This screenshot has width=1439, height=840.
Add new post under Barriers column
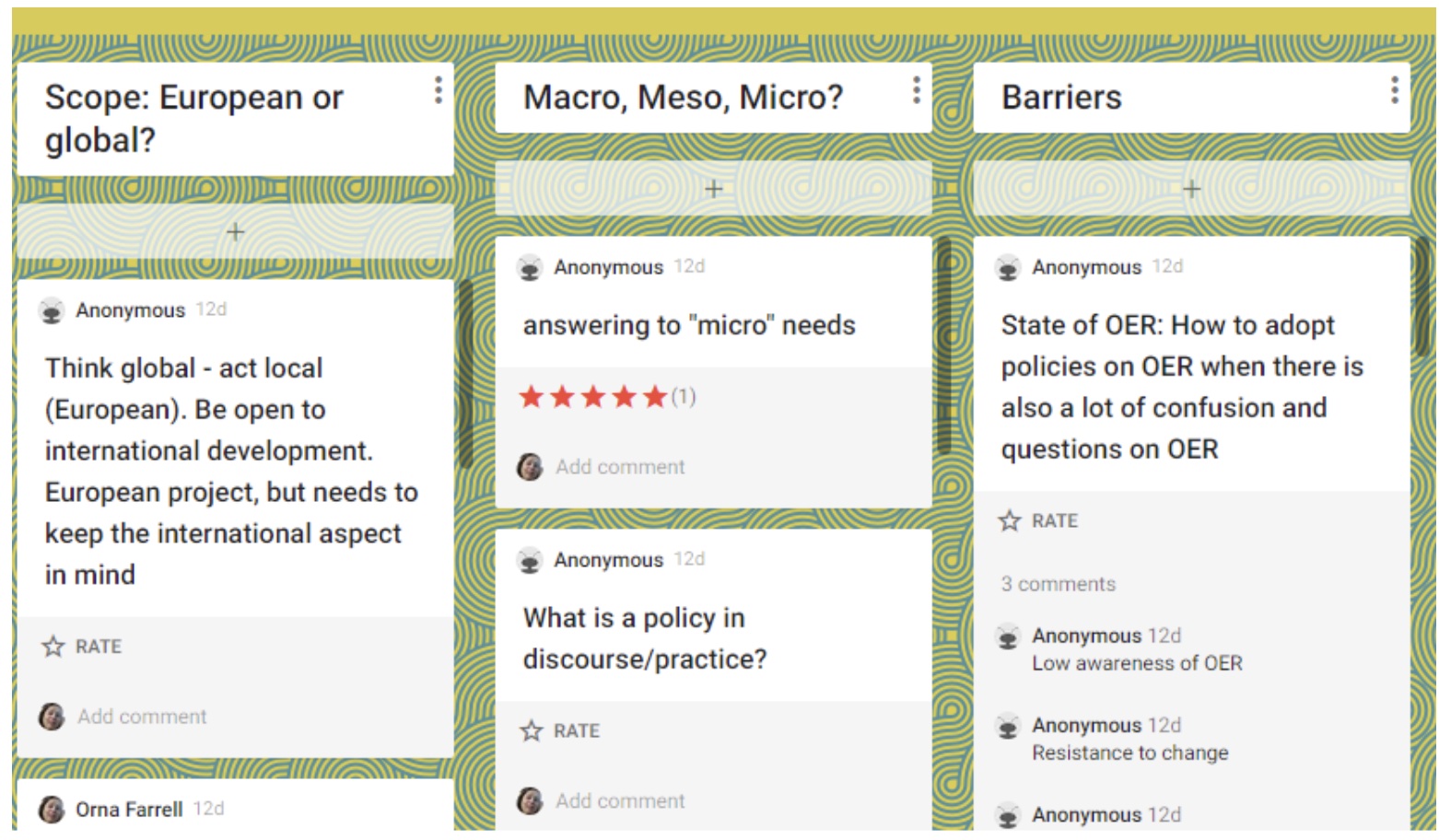(x=1191, y=189)
